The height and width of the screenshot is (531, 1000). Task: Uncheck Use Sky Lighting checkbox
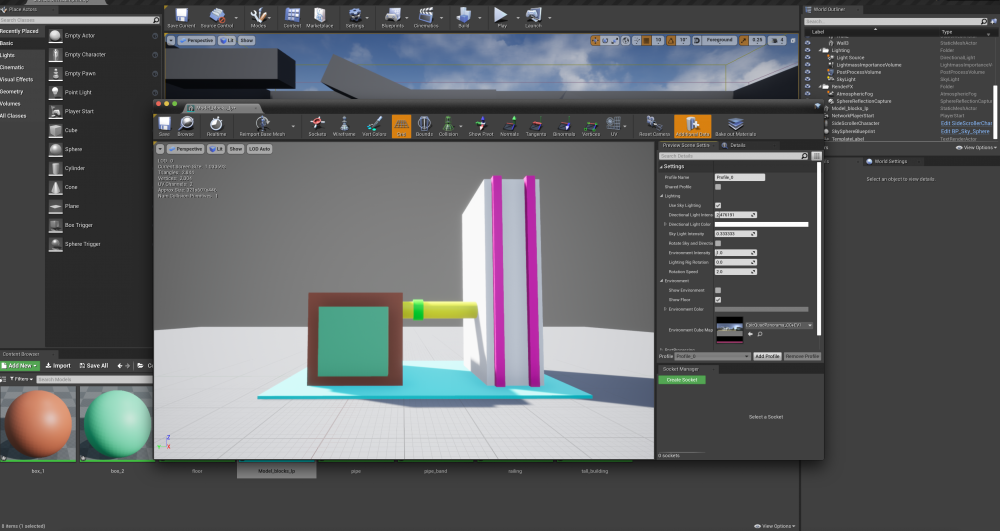point(717,205)
